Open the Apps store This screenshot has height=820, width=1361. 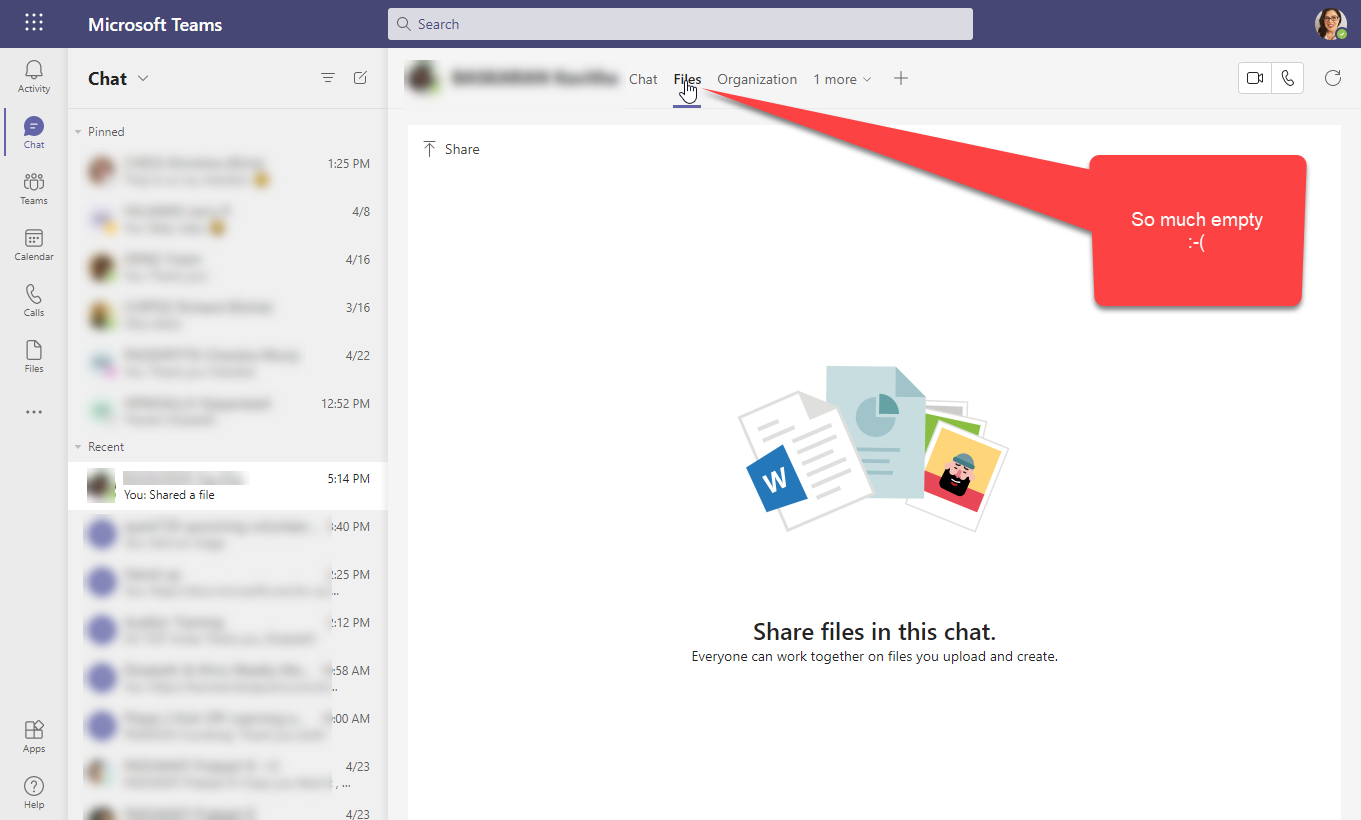click(34, 737)
